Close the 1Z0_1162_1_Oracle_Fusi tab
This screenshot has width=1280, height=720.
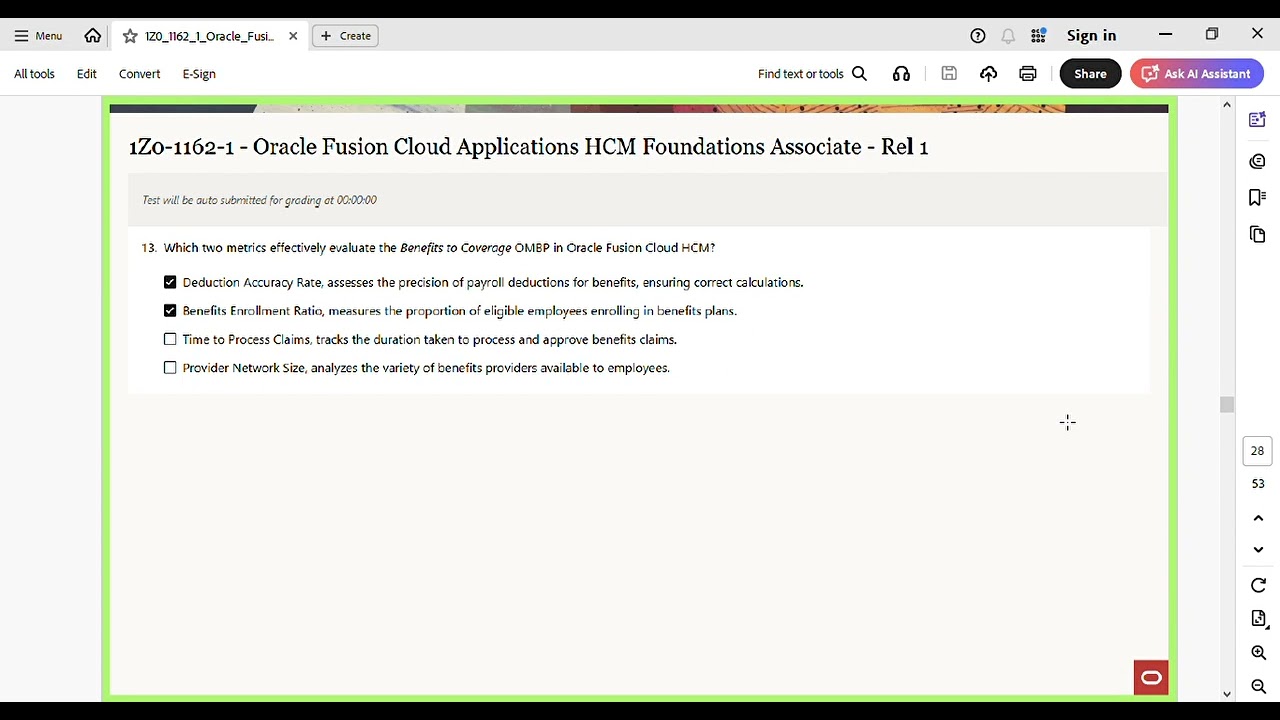[293, 36]
